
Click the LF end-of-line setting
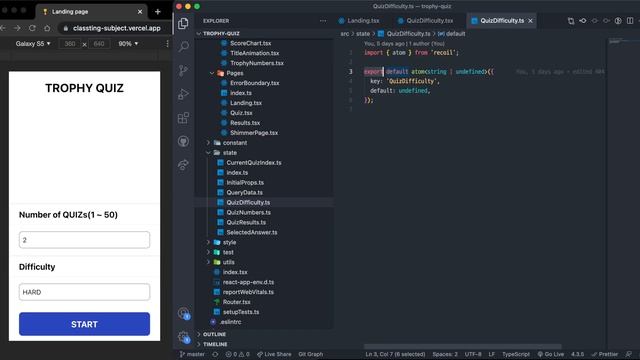click(x=491, y=354)
